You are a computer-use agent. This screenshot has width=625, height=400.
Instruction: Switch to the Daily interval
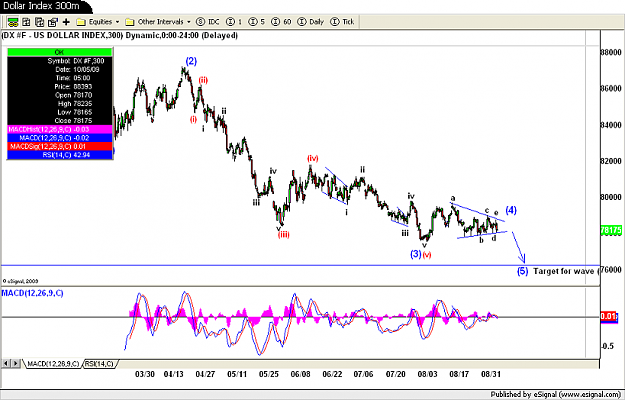click(311, 22)
